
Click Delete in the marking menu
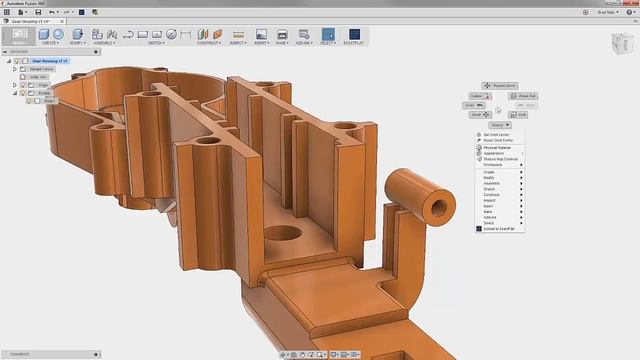point(480,96)
